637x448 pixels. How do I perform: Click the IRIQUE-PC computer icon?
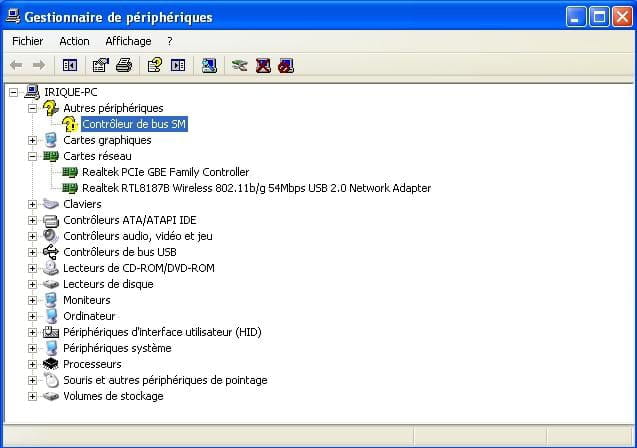click(32, 92)
